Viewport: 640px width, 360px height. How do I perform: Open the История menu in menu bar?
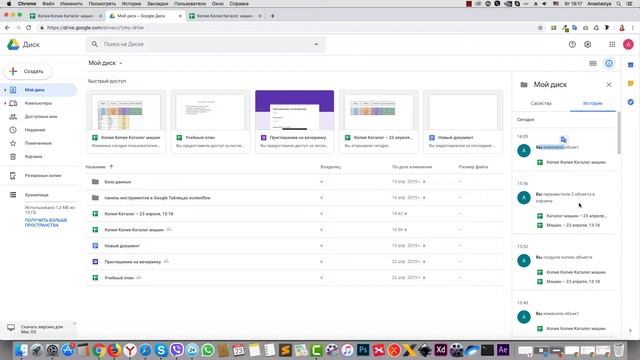pyautogui.click(x=131, y=4)
